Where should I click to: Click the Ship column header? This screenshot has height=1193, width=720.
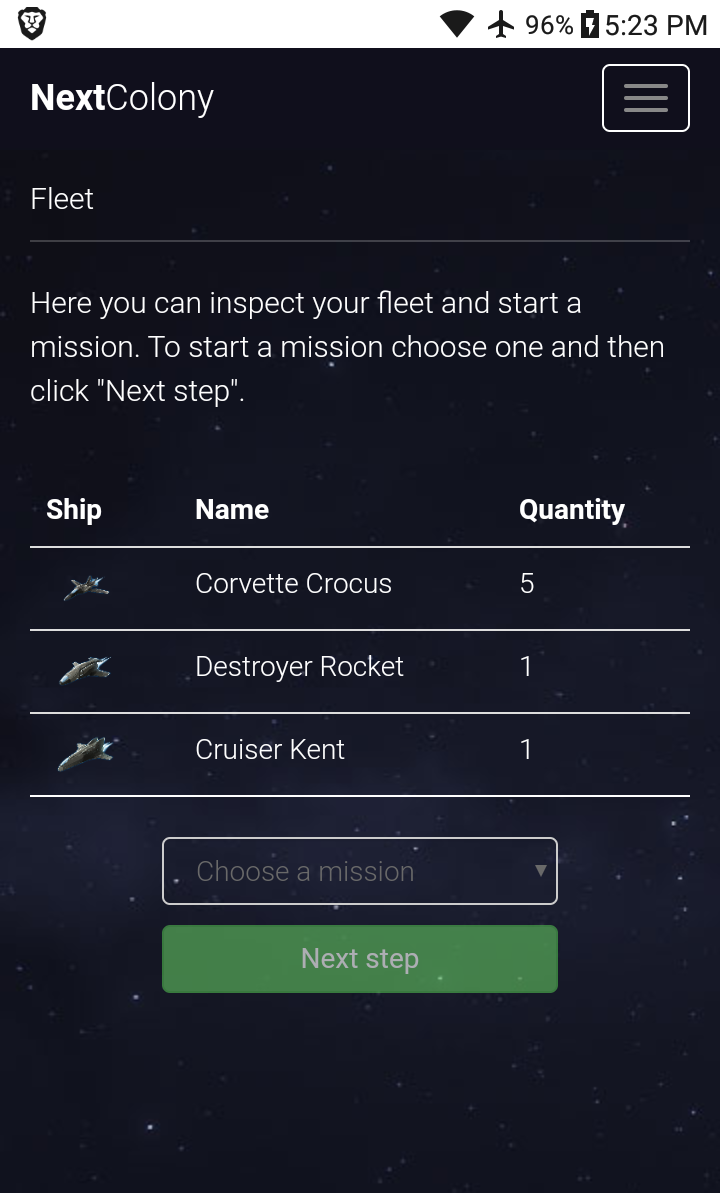coord(74,510)
